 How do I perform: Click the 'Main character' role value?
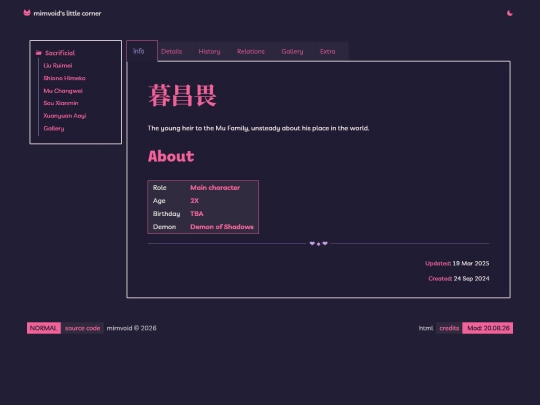pyautogui.click(x=215, y=188)
